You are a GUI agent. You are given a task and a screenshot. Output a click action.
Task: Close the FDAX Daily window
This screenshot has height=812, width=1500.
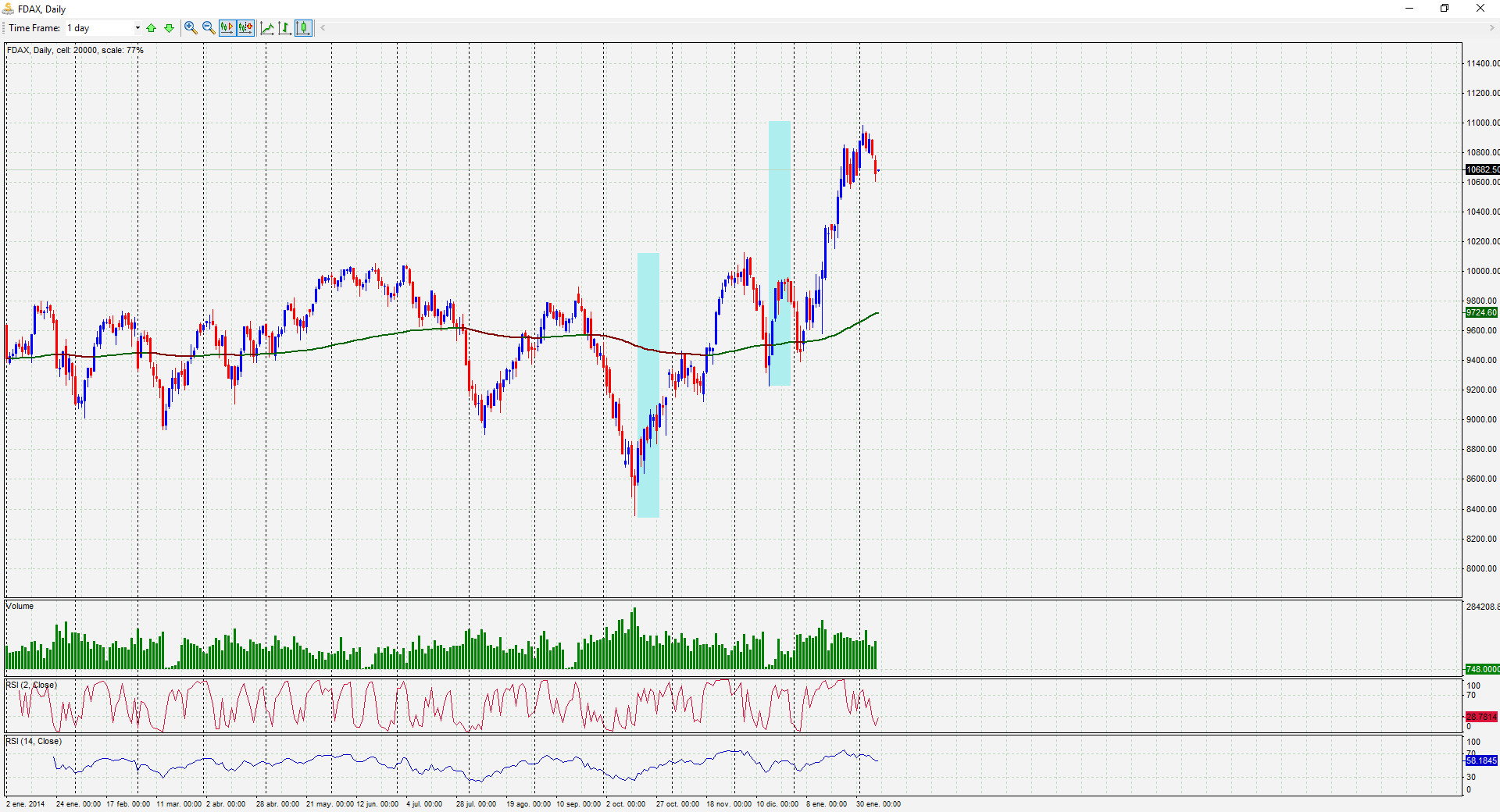[1480, 9]
